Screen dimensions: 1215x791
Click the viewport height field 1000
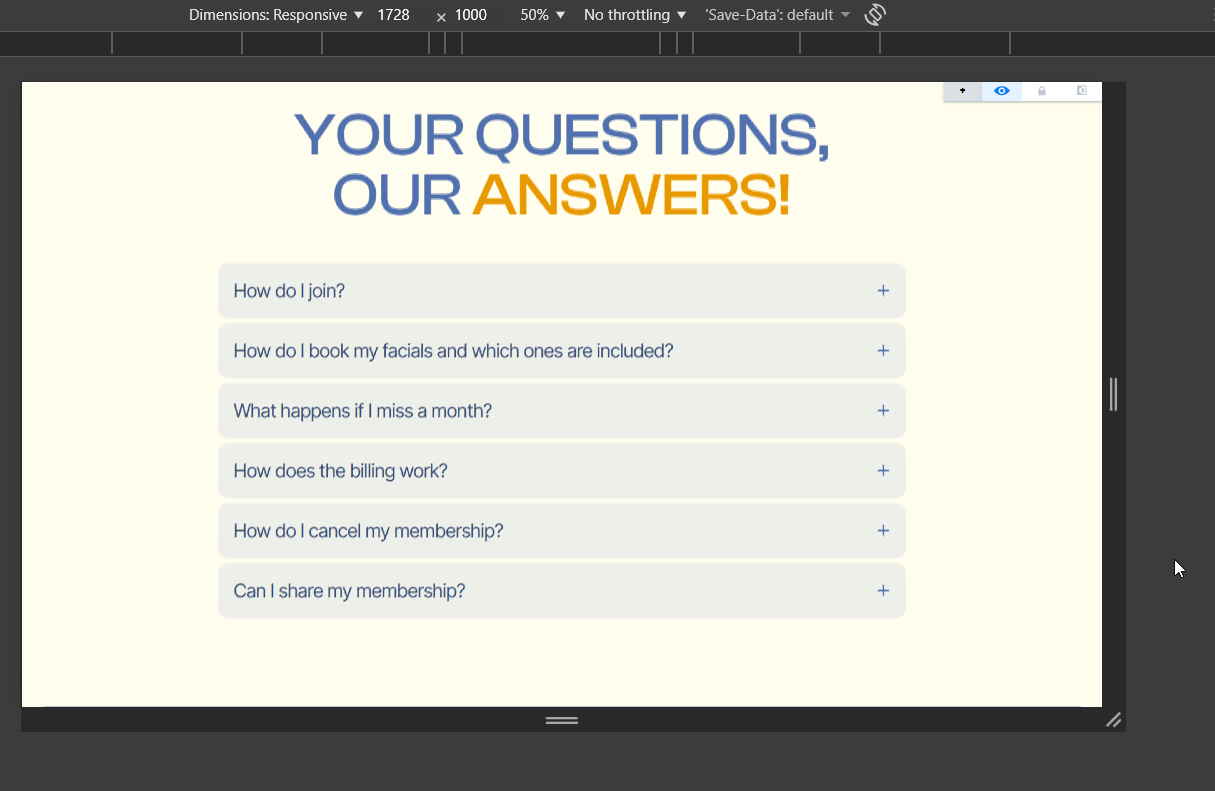(x=471, y=15)
